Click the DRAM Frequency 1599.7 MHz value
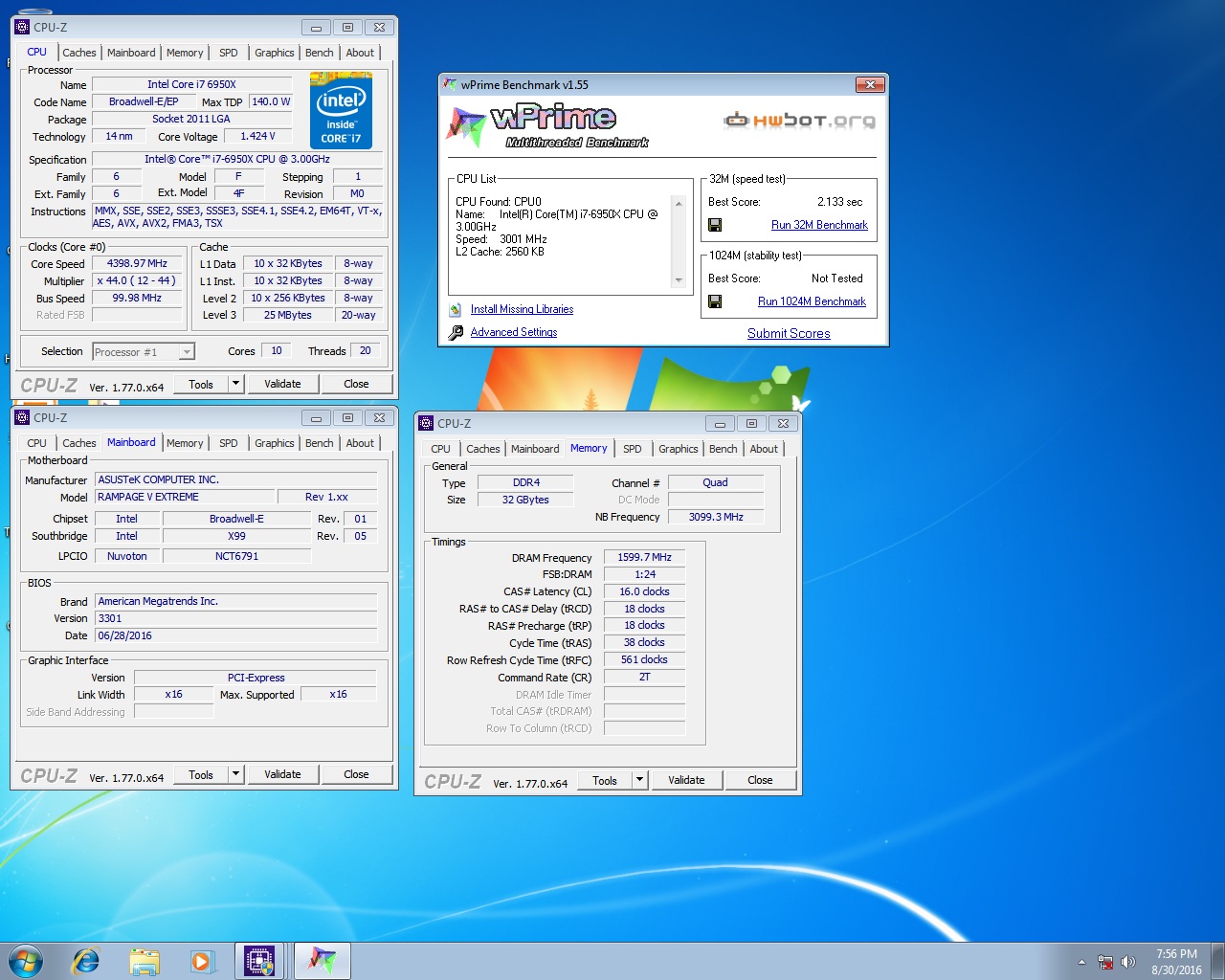This screenshot has width=1225, height=980. coord(644,557)
